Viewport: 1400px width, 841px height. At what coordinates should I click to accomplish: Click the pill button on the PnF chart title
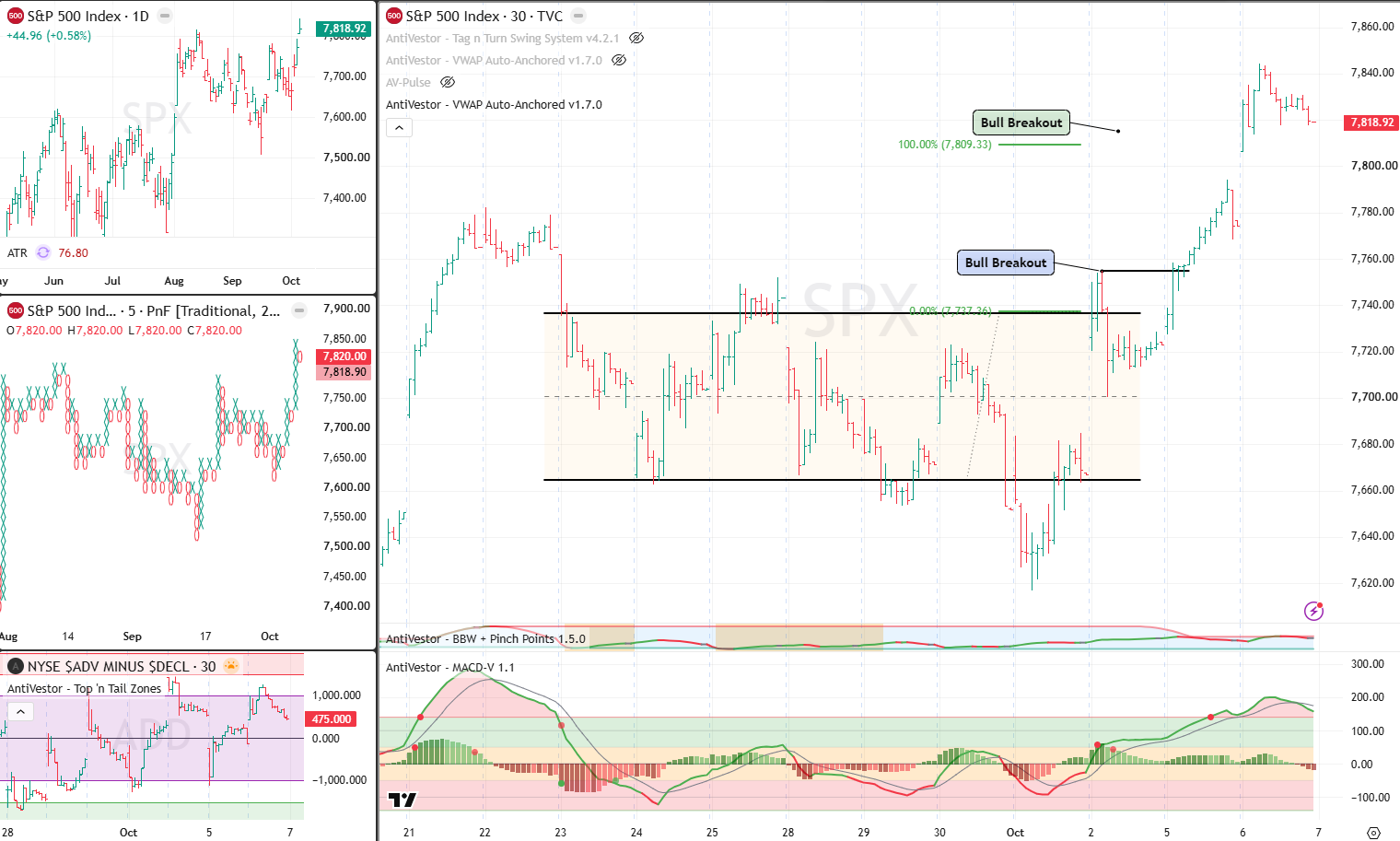pyautogui.click(x=299, y=310)
